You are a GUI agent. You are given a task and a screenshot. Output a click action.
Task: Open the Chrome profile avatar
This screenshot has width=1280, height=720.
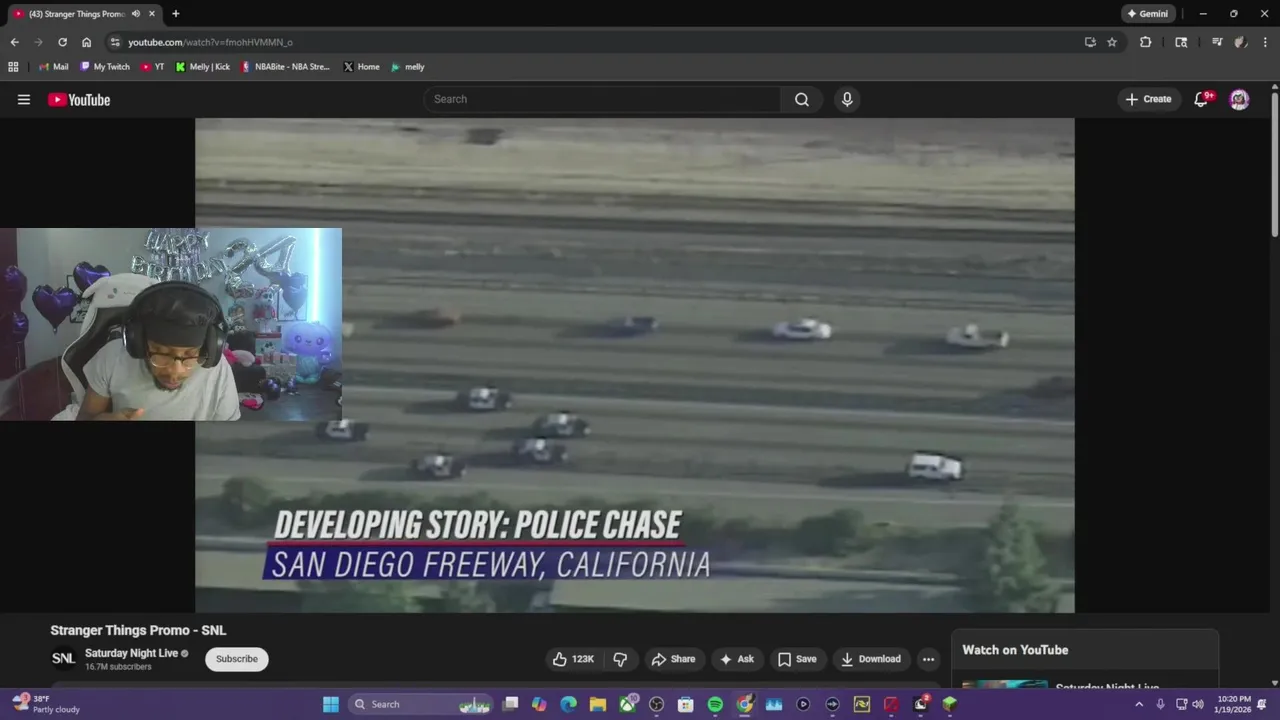(1240, 42)
